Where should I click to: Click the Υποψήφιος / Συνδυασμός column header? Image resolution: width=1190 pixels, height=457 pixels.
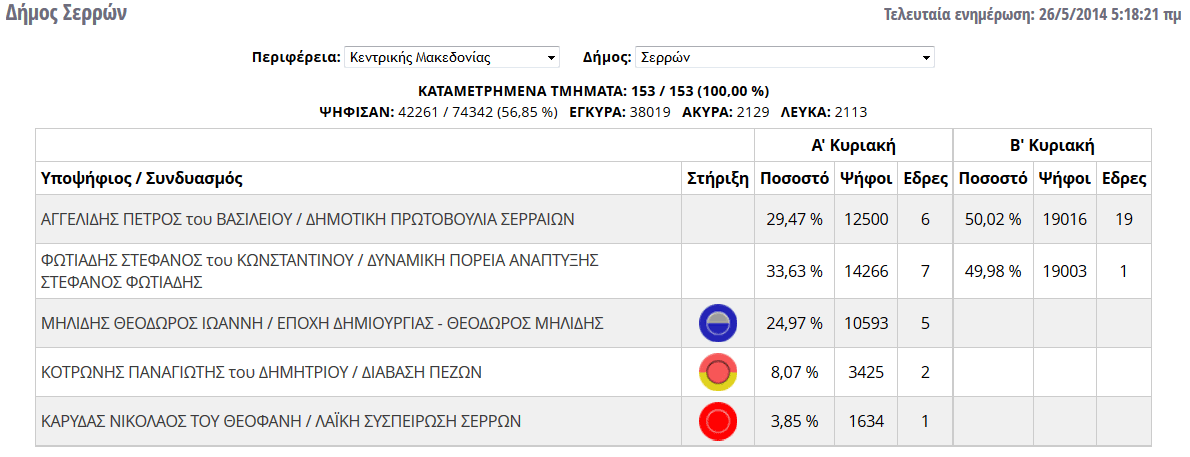142,179
